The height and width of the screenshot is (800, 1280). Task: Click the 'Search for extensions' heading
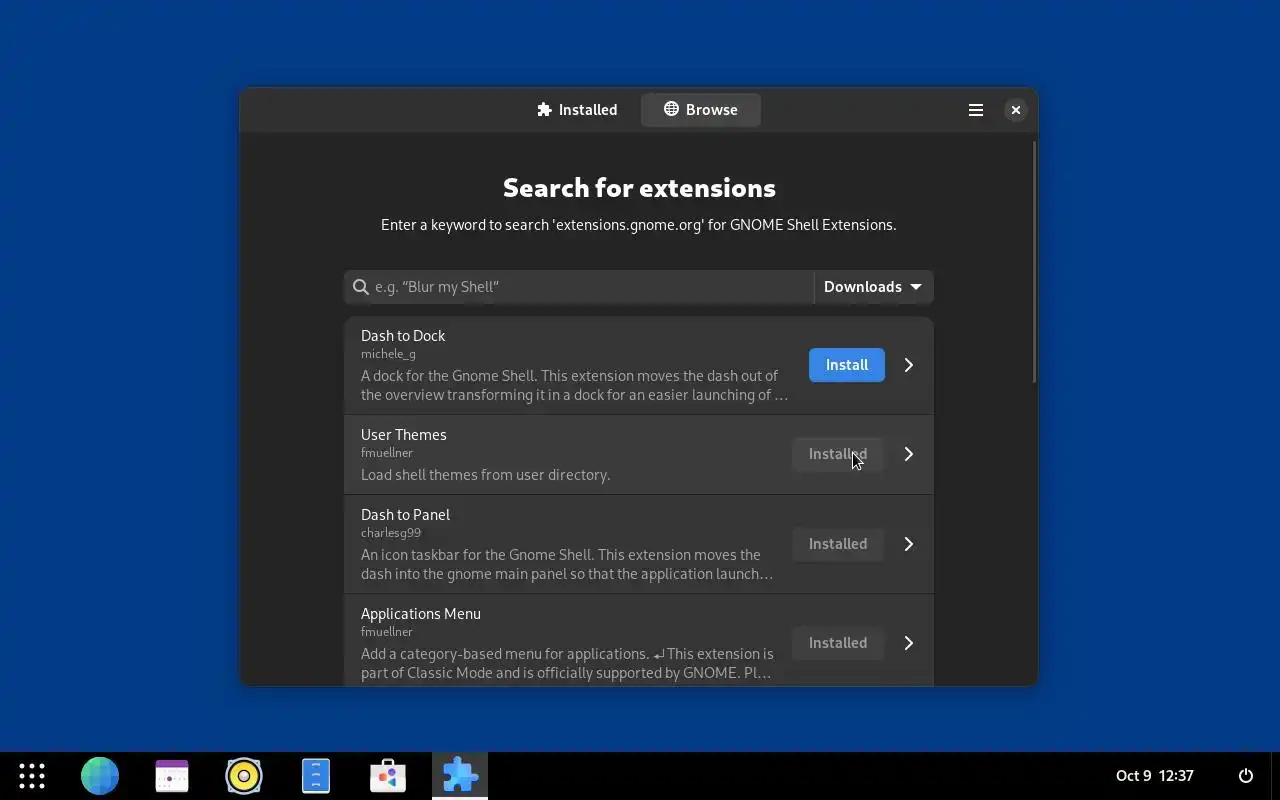tap(639, 188)
